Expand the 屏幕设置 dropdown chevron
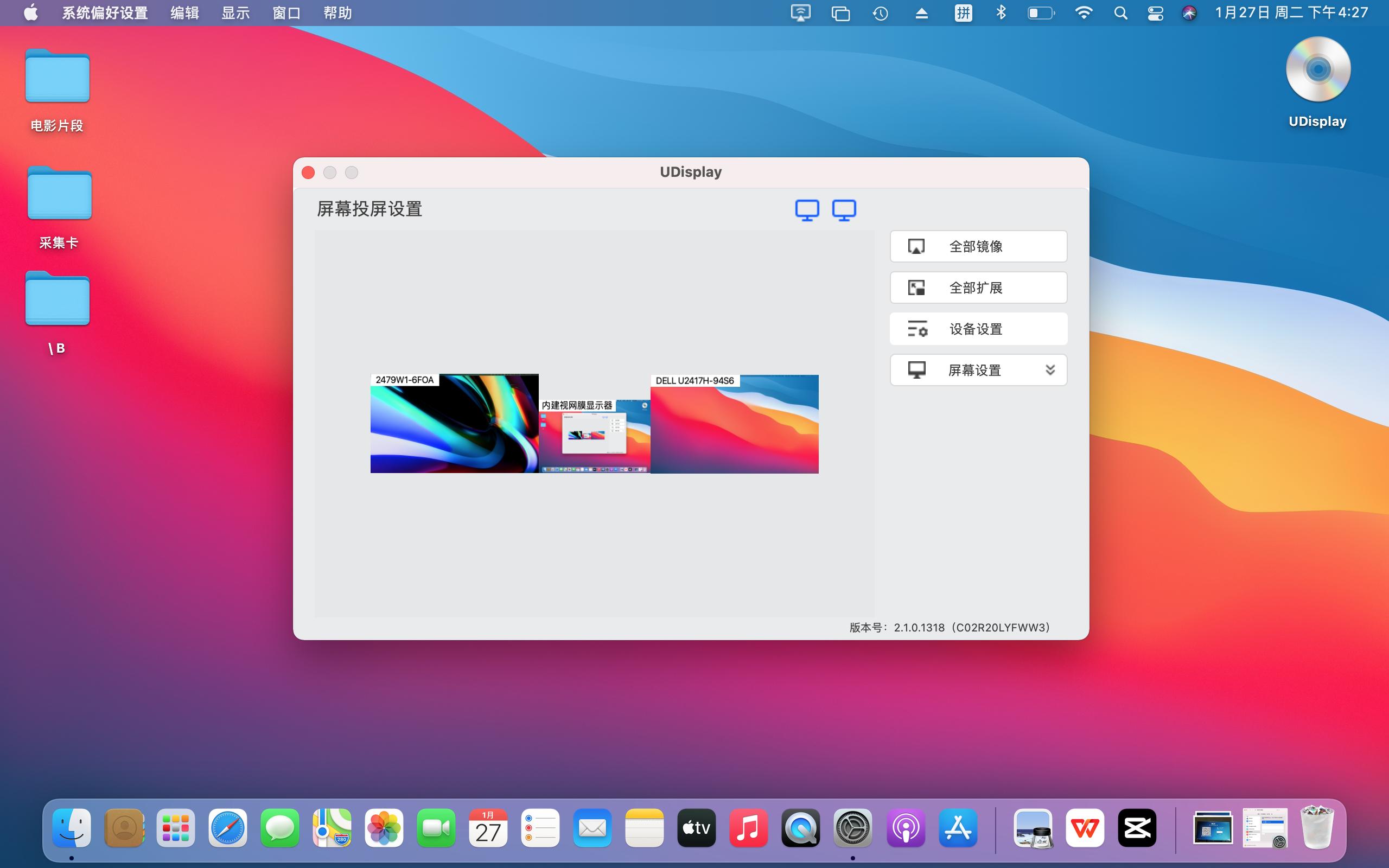Viewport: 1389px width, 868px height. click(x=1050, y=369)
